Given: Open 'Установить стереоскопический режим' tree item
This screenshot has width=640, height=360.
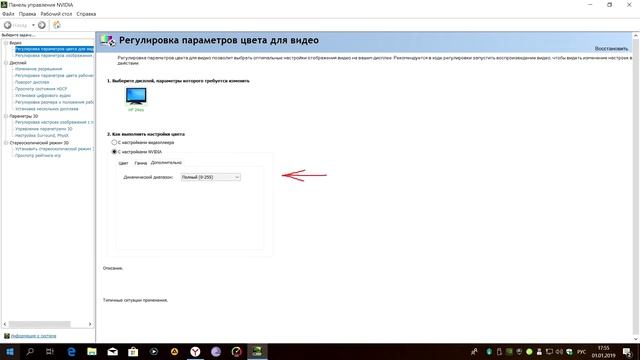Looking at the screenshot, I should tap(54, 149).
